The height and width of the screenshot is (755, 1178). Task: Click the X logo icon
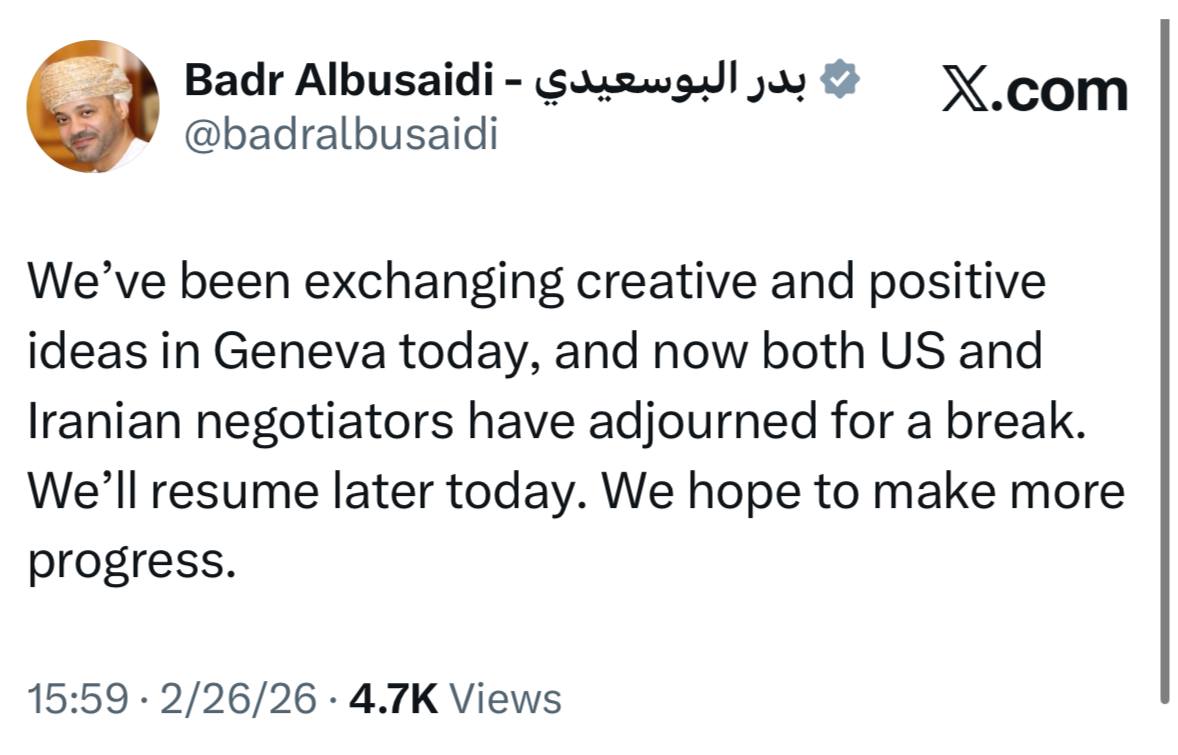click(x=968, y=90)
